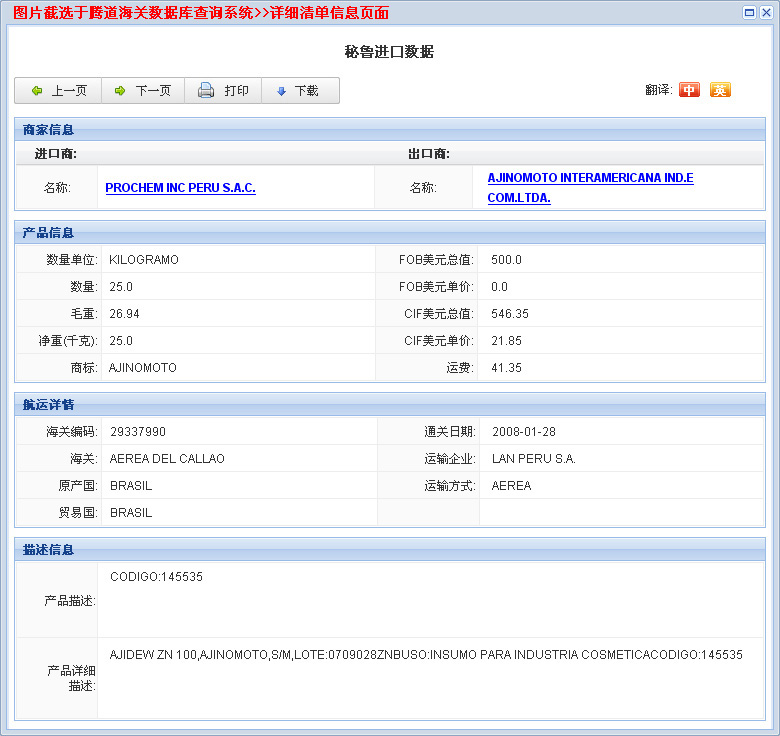
Task: Click the transport company LAN PERU S.A.
Action: tap(533, 459)
